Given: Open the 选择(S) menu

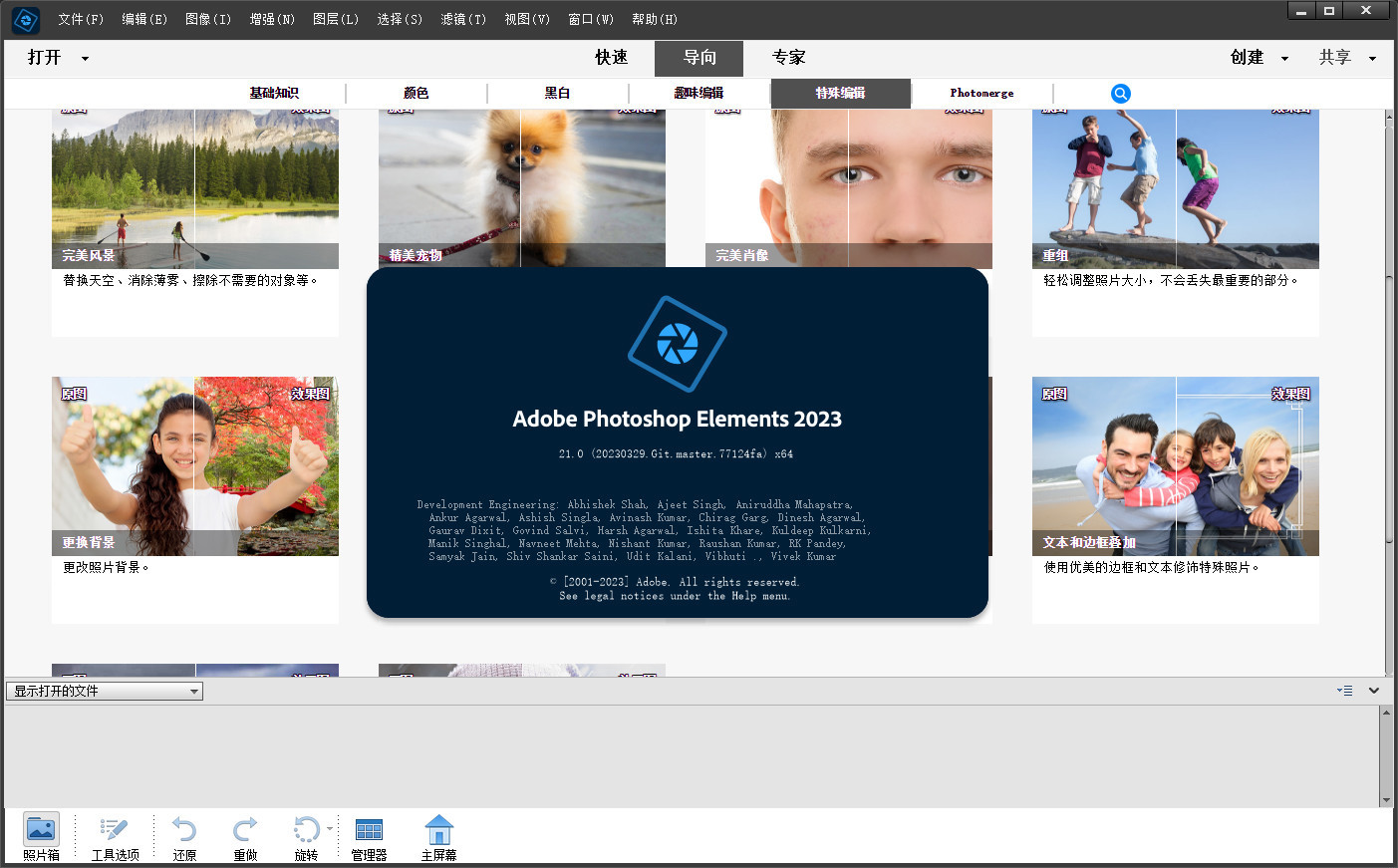Looking at the screenshot, I should pos(400,19).
